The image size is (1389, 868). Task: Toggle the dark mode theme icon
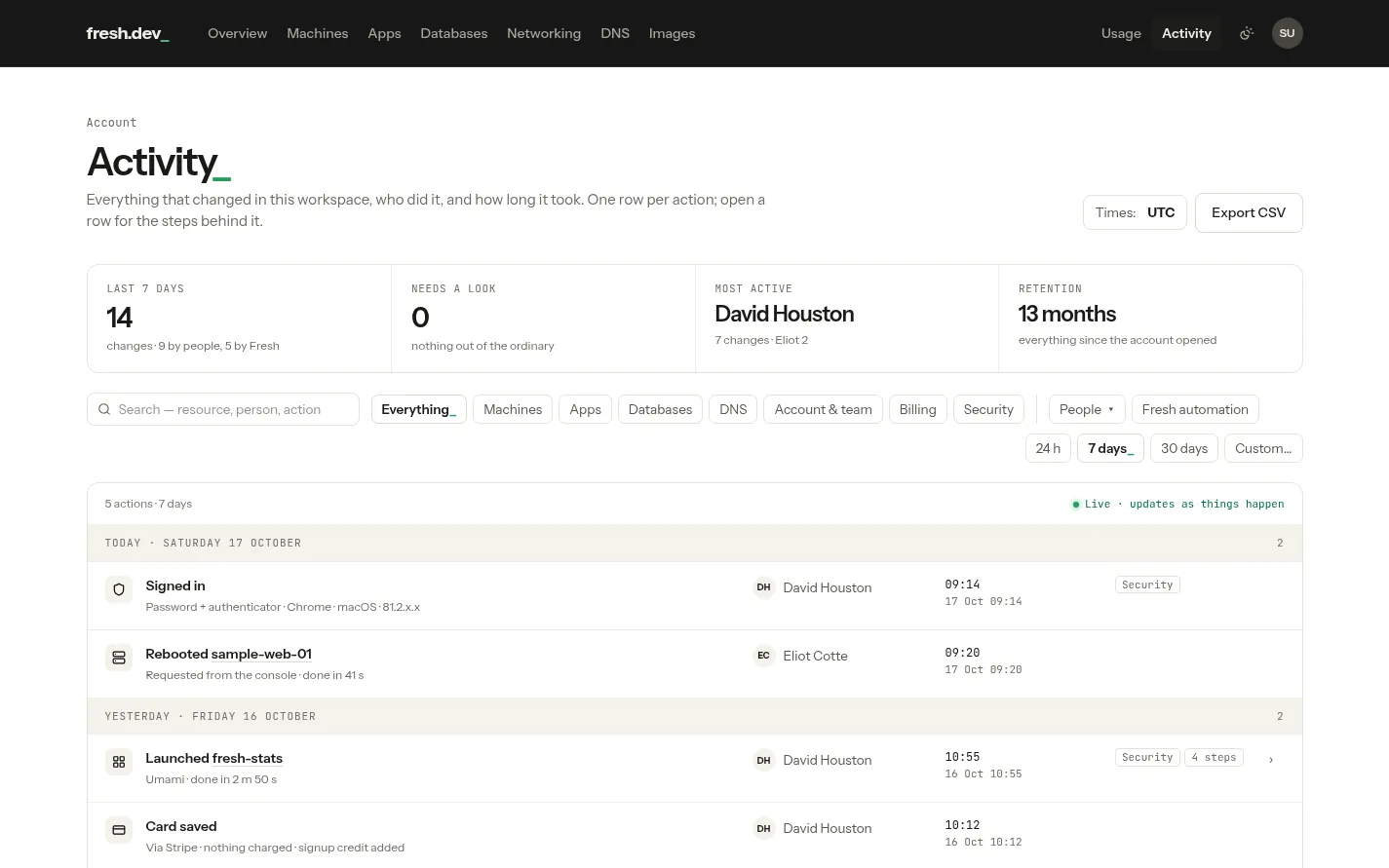(x=1246, y=33)
